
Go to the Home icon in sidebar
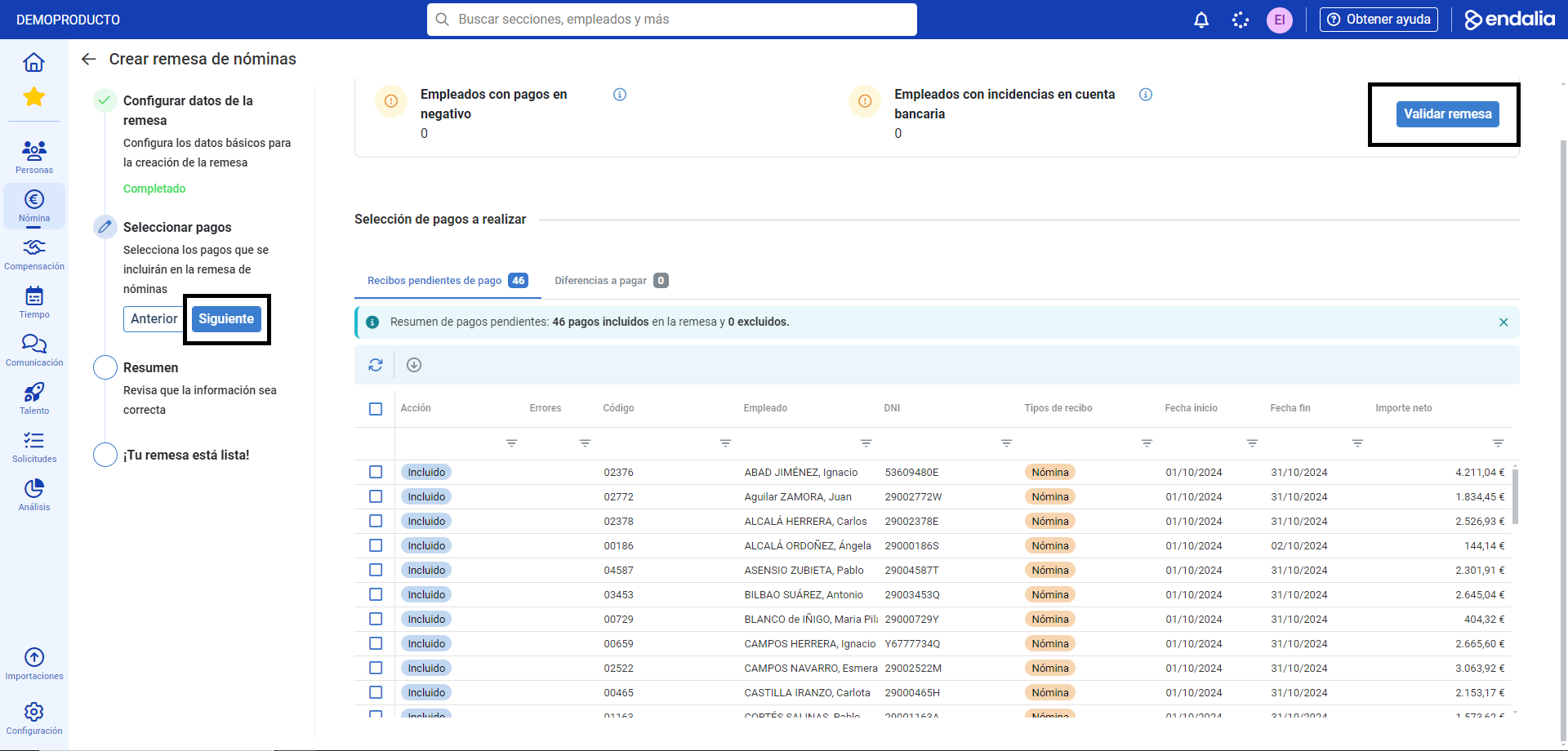coord(33,62)
